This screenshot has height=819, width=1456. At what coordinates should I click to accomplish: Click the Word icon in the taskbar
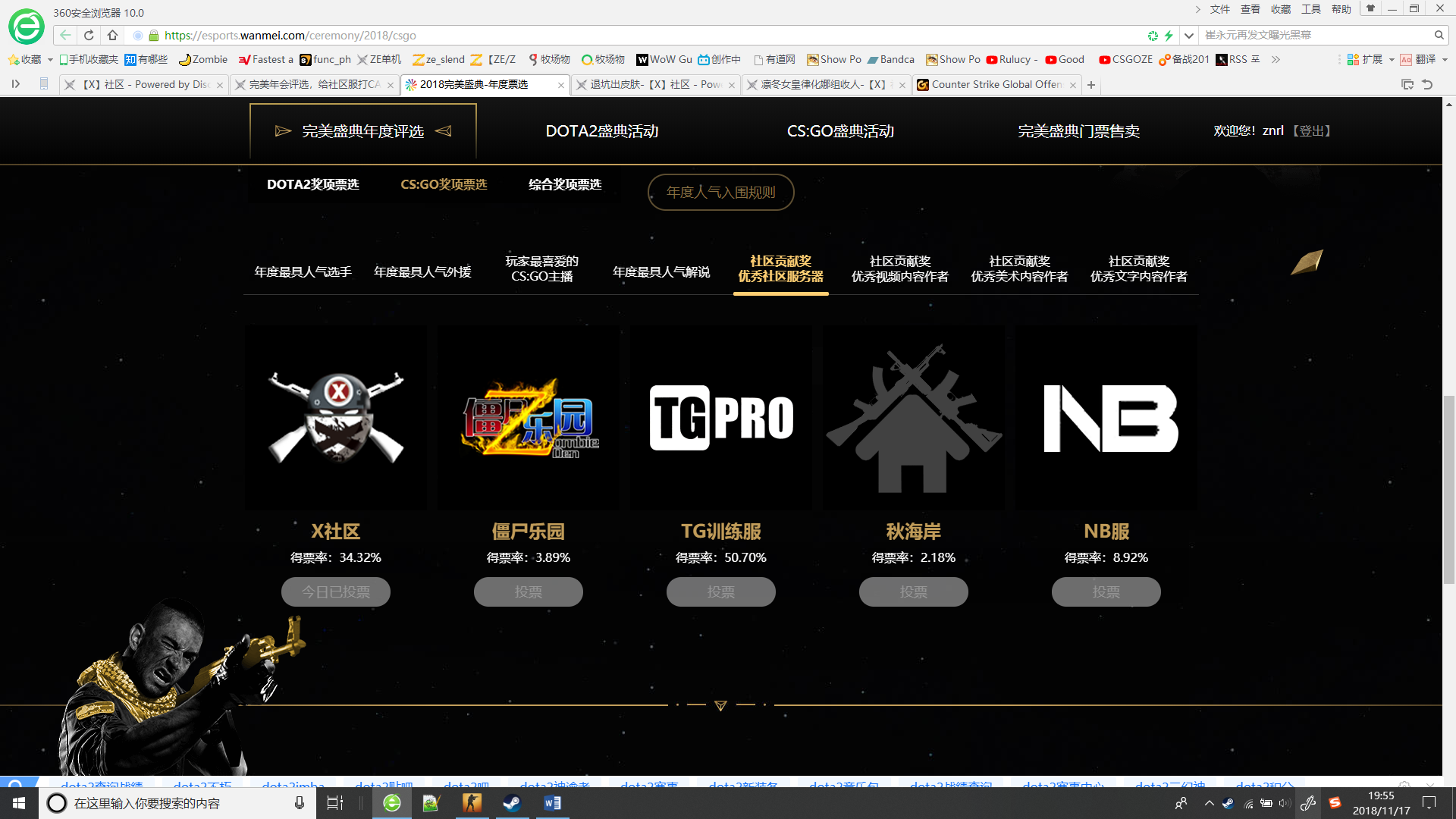click(x=552, y=803)
